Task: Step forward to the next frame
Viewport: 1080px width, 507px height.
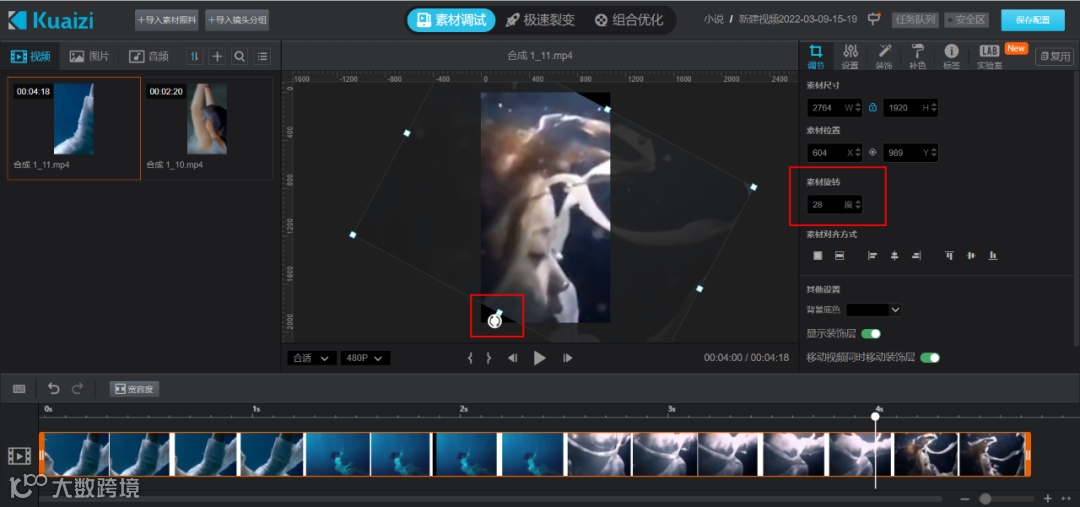Action: [568, 358]
